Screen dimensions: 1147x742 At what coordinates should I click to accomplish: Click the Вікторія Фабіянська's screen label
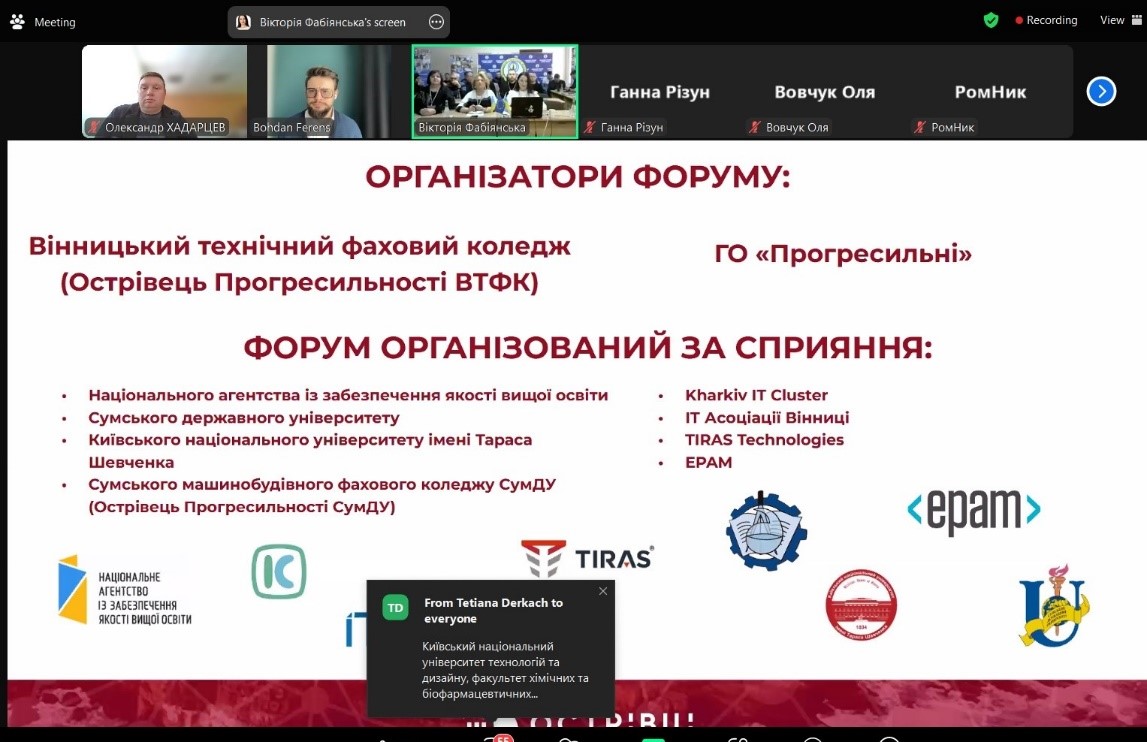tap(332, 22)
